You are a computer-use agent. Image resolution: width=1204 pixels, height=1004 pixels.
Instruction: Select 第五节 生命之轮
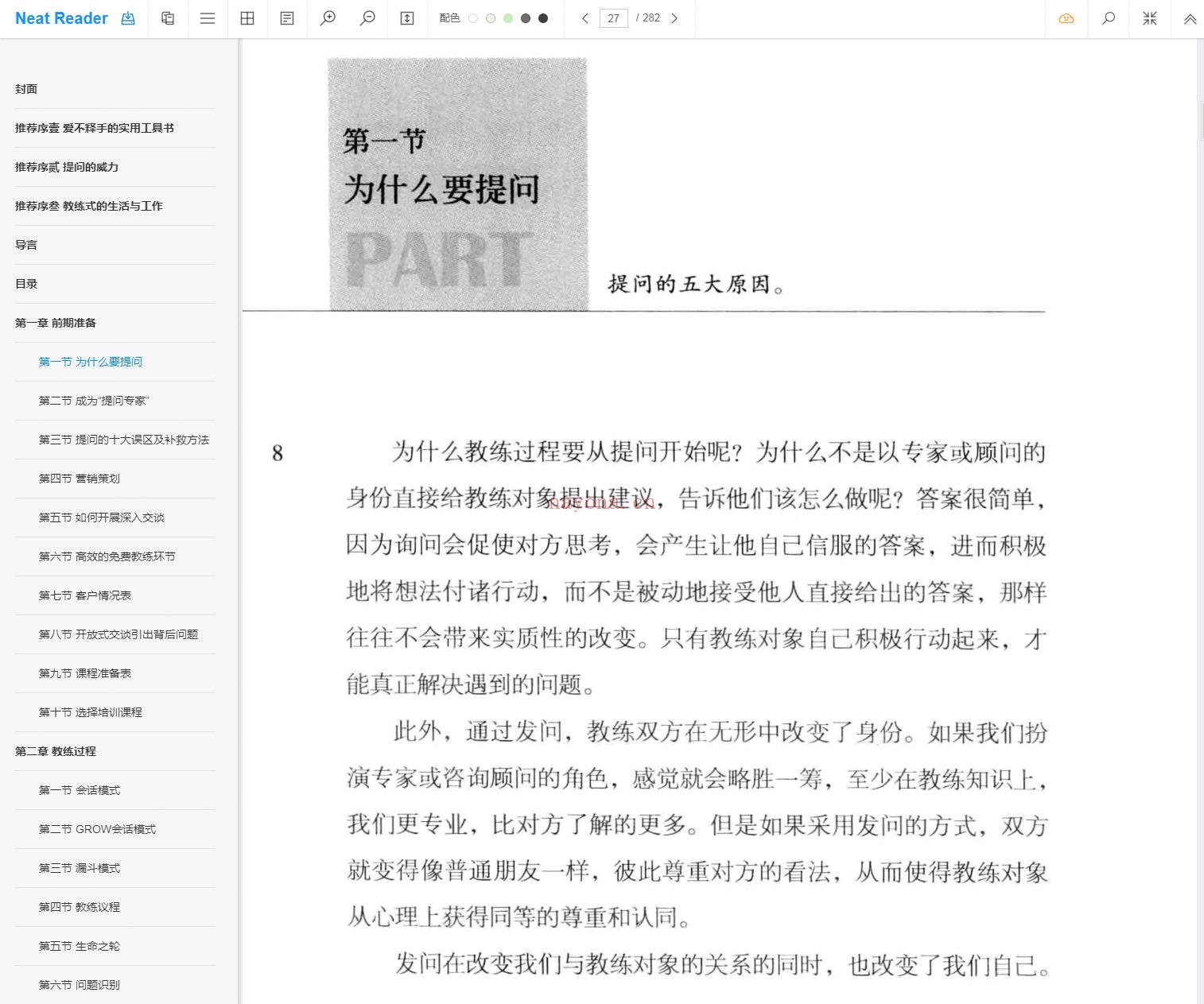pyautogui.click(x=80, y=946)
